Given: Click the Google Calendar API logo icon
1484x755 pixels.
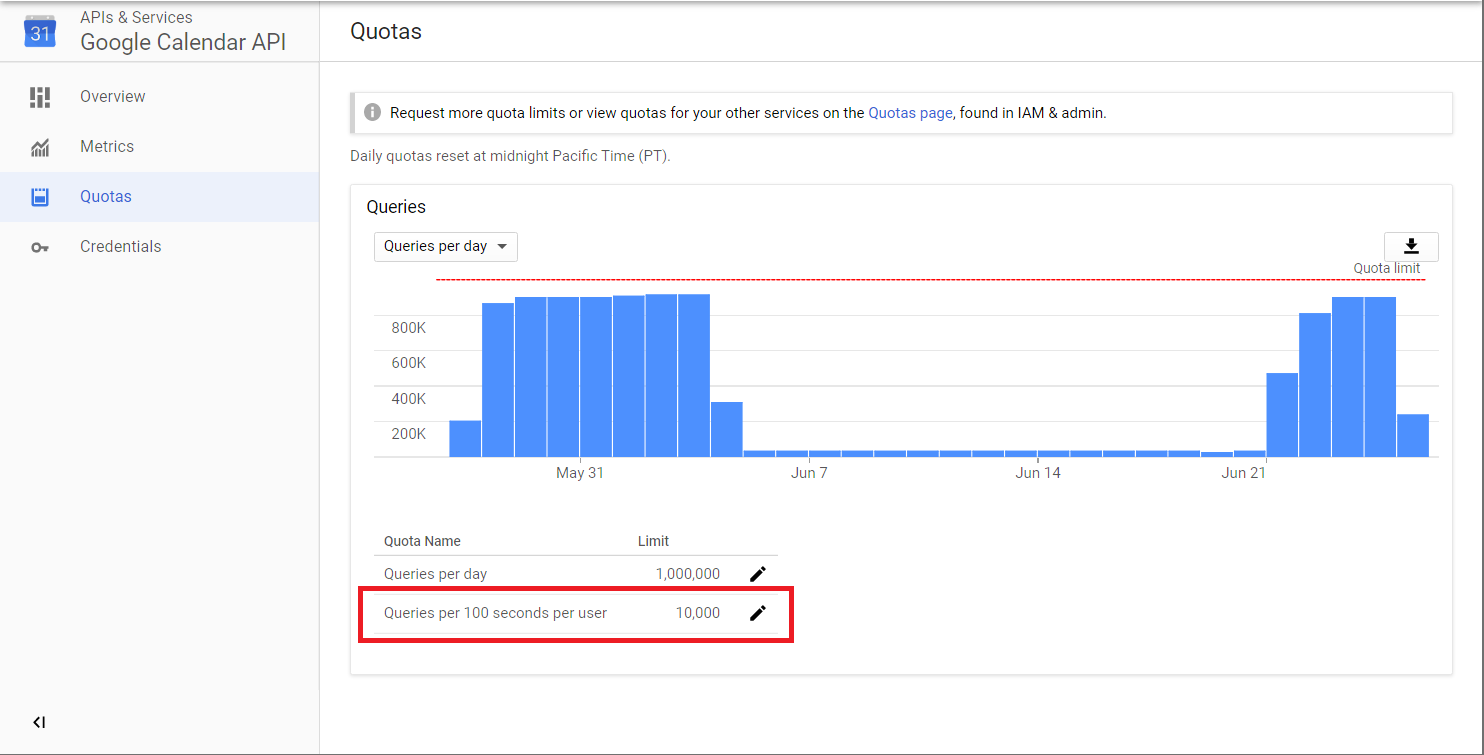Looking at the screenshot, I should (x=40, y=31).
